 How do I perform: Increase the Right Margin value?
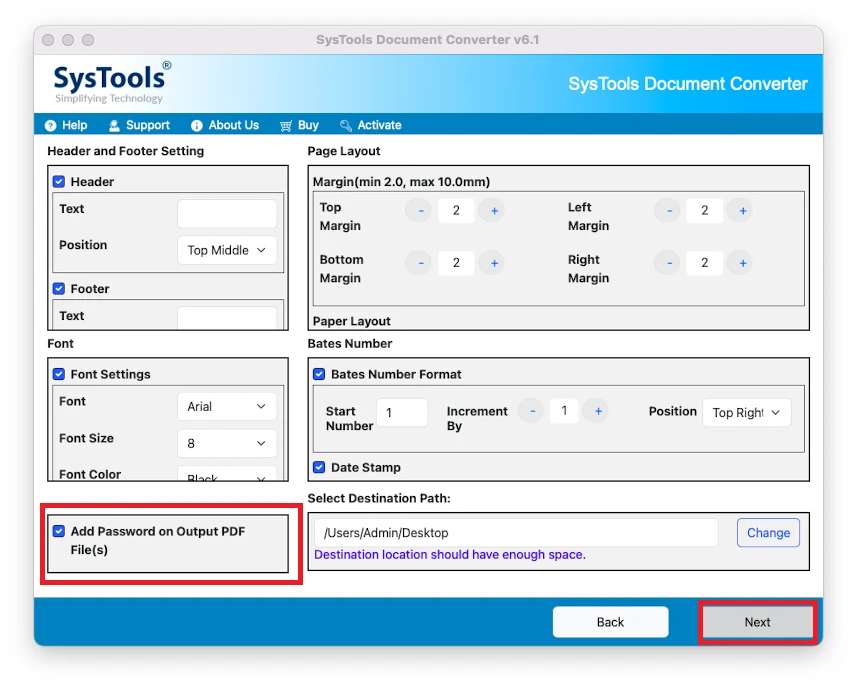pyautogui.click(x=741, y=263)
